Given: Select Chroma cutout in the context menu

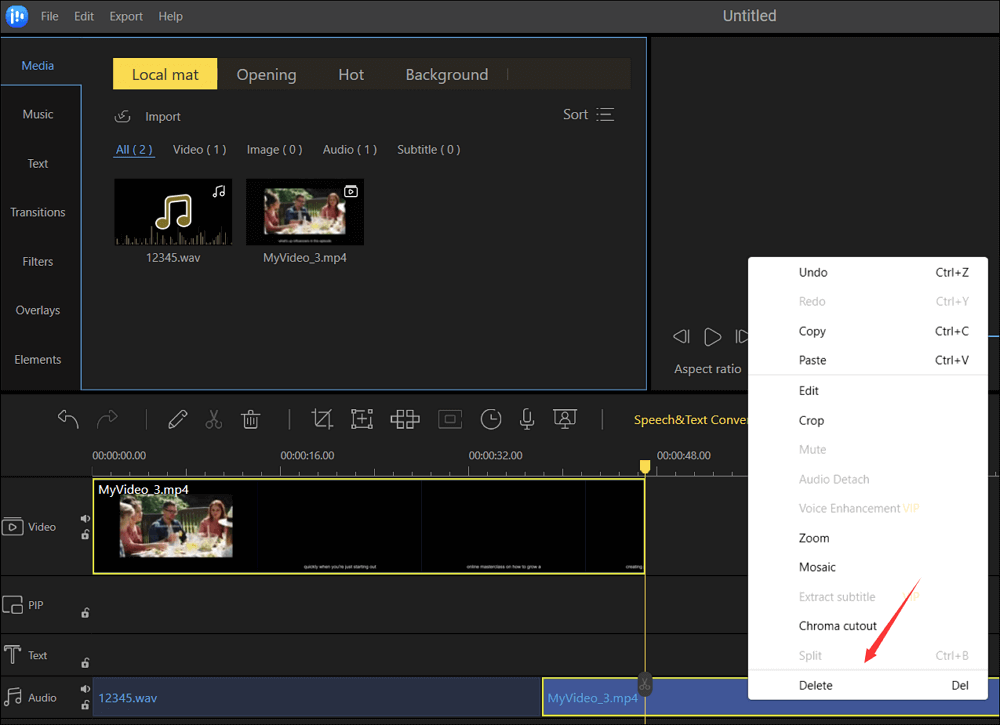Looking at the screenshot, I should coord(837,626).
